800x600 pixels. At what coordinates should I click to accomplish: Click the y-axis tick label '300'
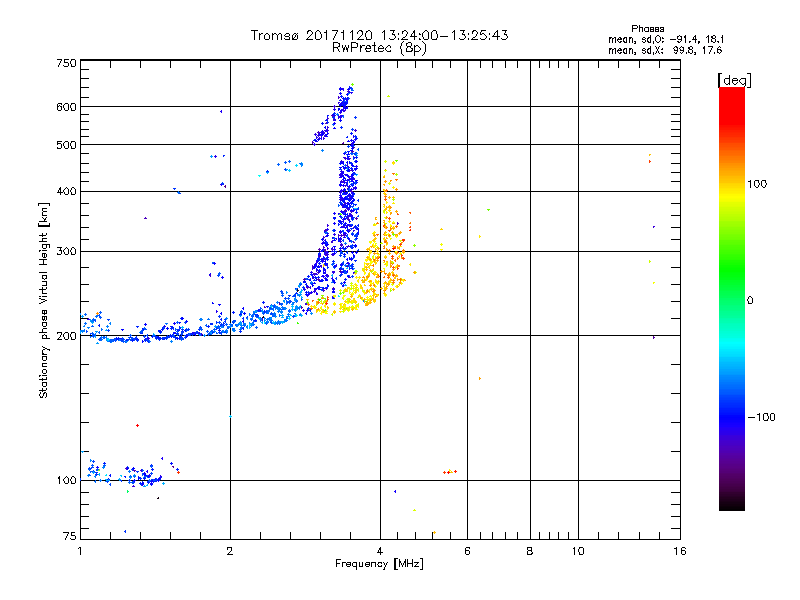tap(67, 251)
